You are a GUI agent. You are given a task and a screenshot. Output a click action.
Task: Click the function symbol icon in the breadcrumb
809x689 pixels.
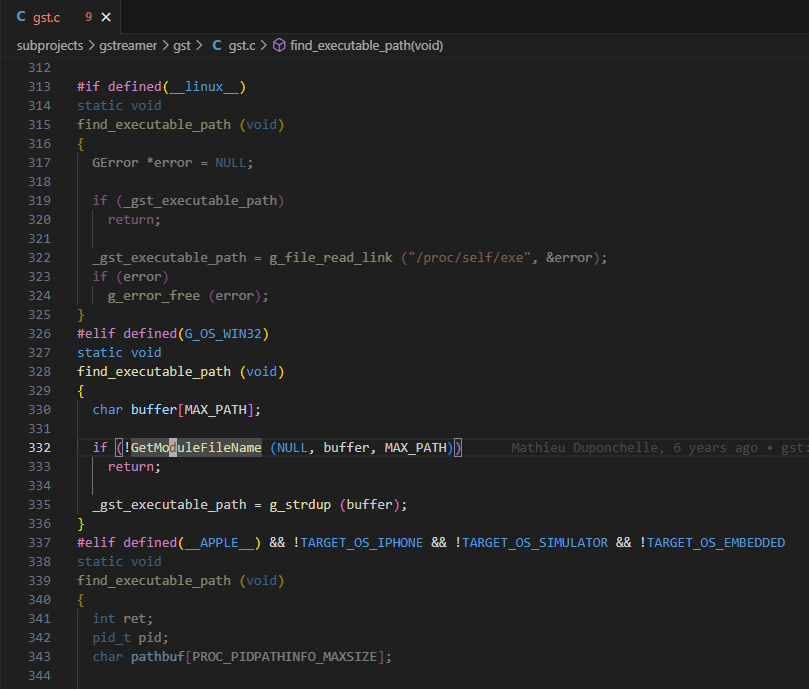click(x=279, y=45)
